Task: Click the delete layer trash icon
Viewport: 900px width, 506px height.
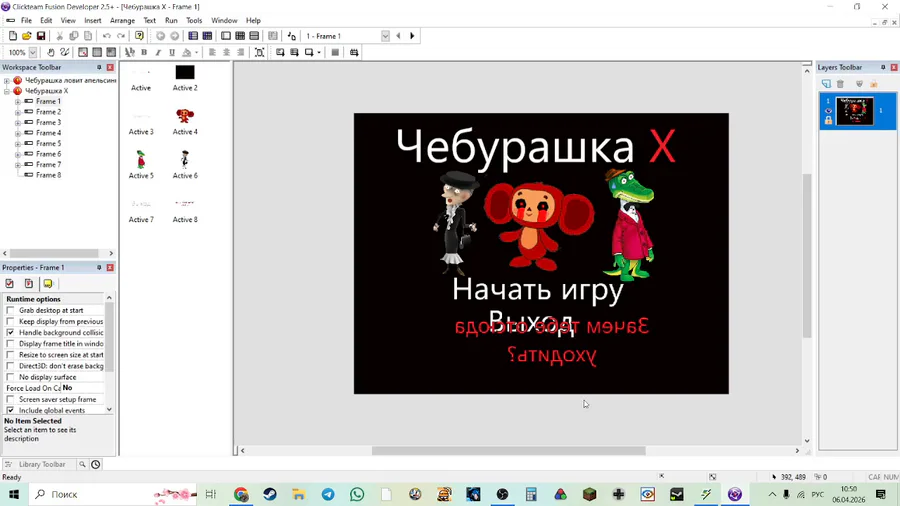Action: 840,84
